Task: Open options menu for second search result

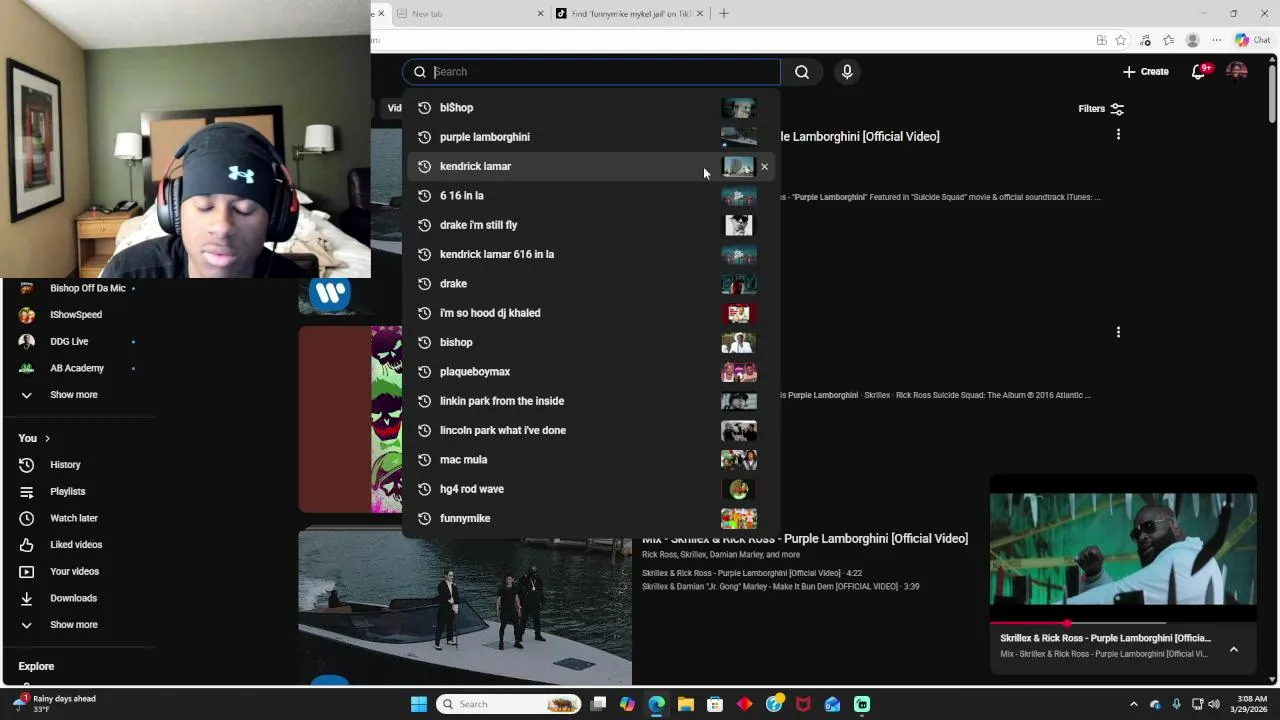Action: tap(1118, 332)
